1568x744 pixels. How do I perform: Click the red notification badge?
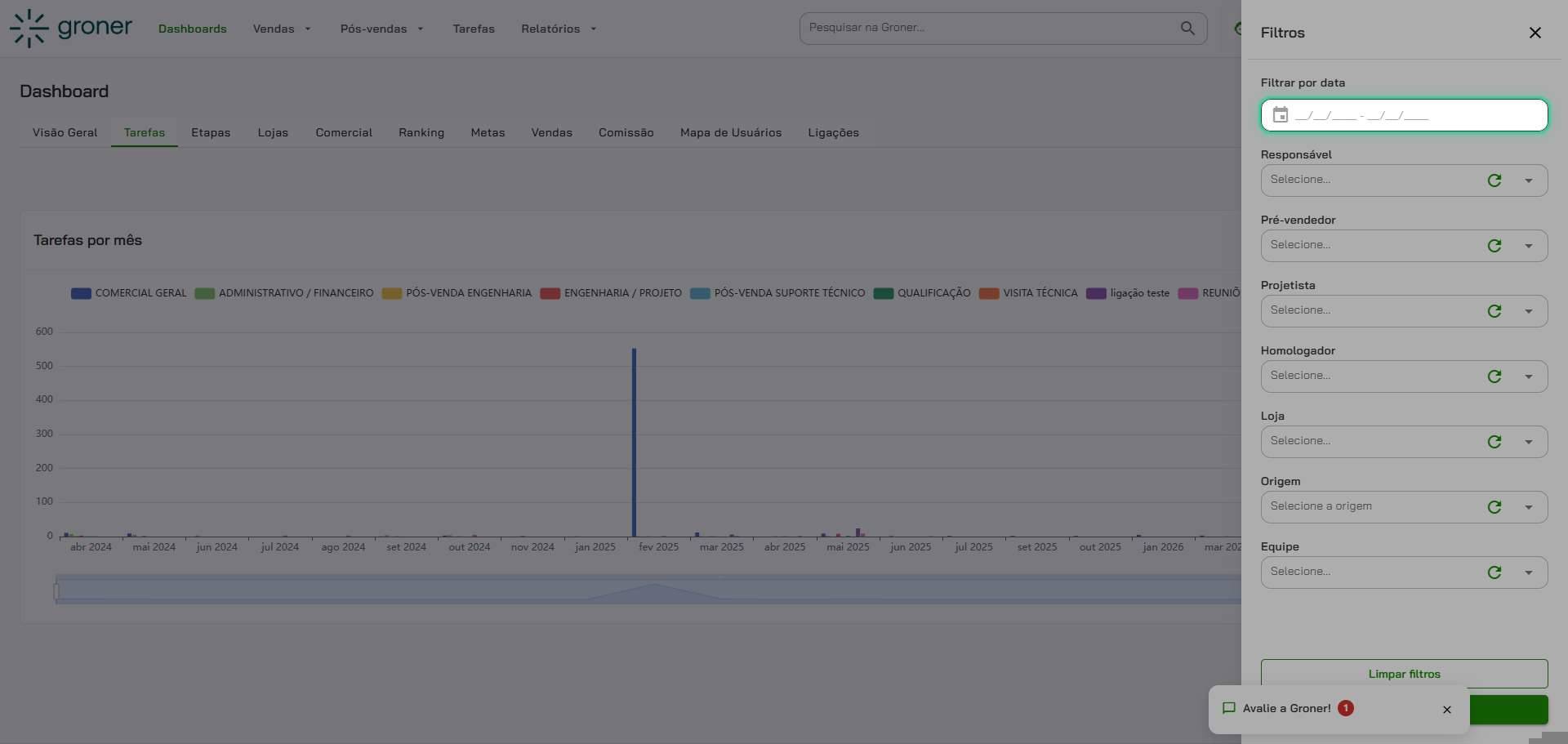pyautogui.click(x=1345, y=708)
